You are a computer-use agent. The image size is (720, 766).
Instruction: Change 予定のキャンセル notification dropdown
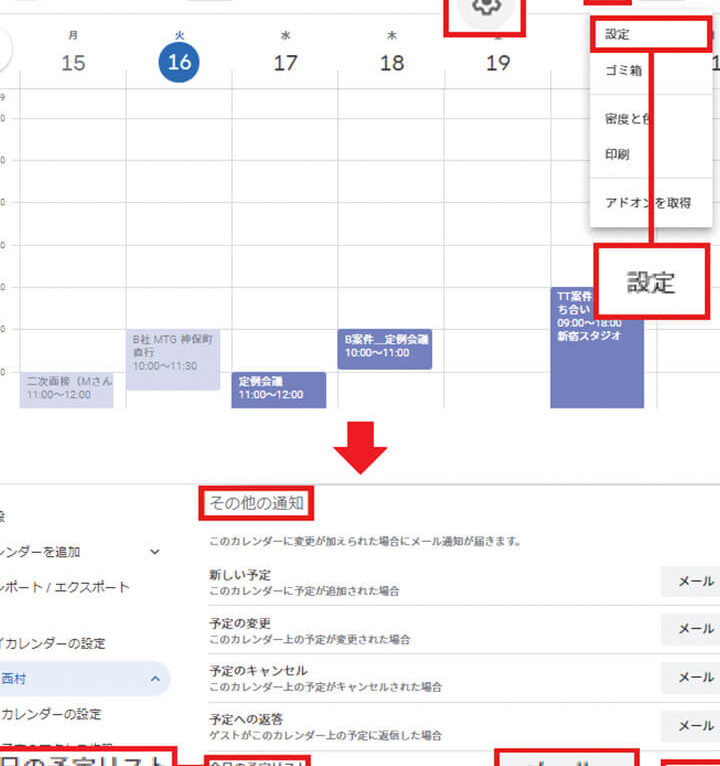point(692,677)
